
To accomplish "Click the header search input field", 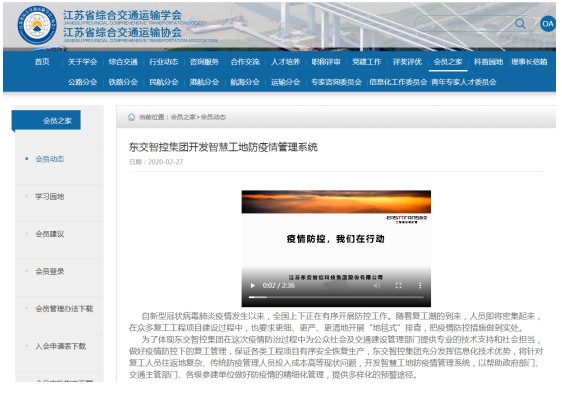I will (x=466, y=24).
